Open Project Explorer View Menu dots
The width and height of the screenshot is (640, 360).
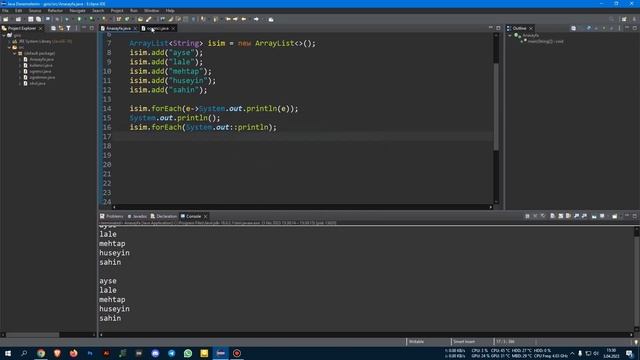(x=76, y=28)
